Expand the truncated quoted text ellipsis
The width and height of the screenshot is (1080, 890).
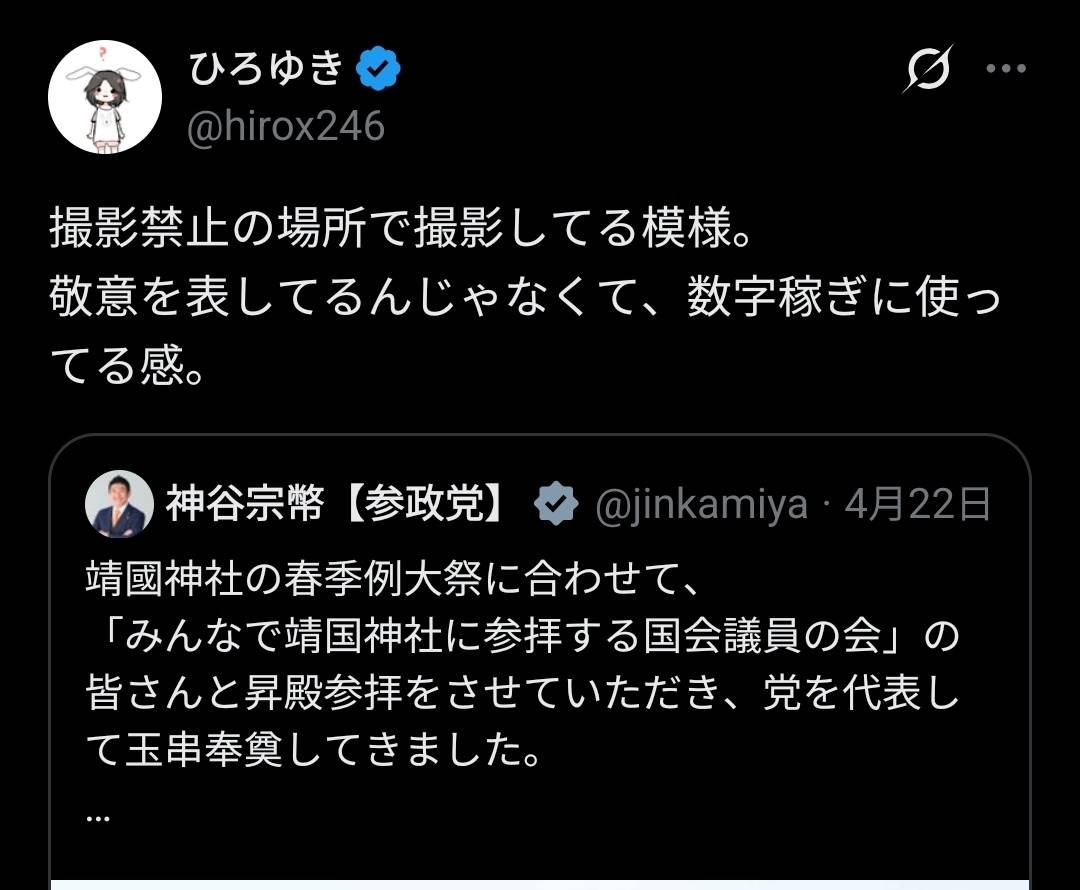pyautogui.click(x=98, y=815)
